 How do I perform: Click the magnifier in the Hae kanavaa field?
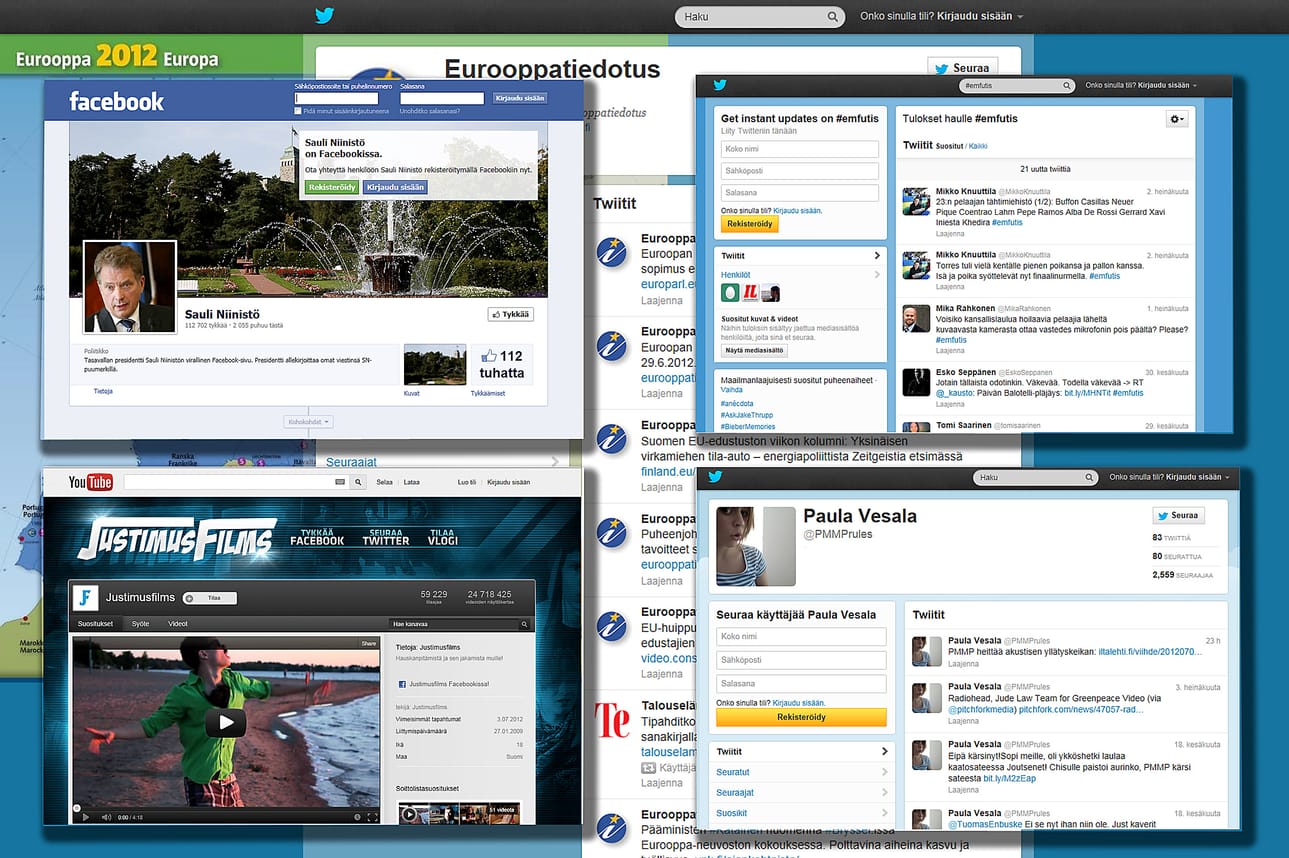click(522, 624)
